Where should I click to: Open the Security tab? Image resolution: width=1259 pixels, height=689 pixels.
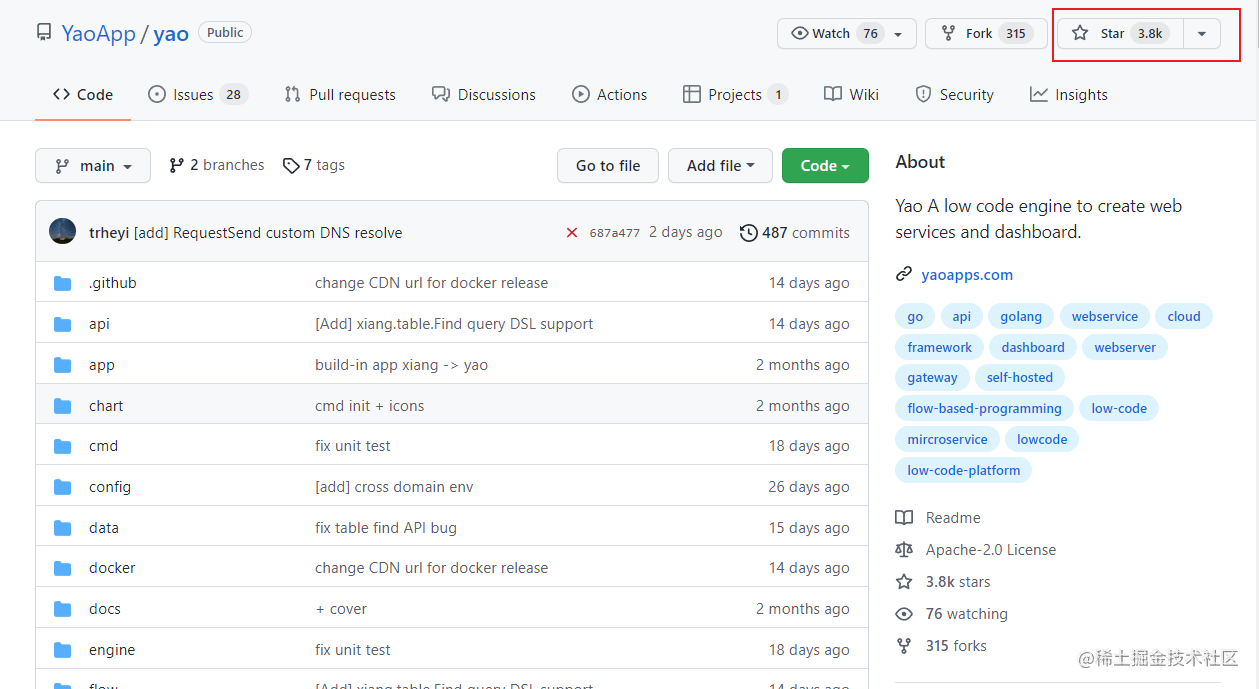point(954,94)
